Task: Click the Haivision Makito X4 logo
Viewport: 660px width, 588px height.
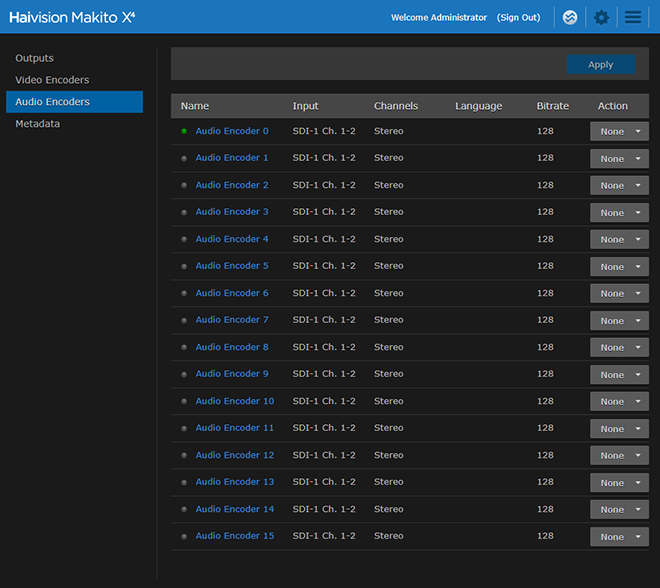Action: coord(72,17)
